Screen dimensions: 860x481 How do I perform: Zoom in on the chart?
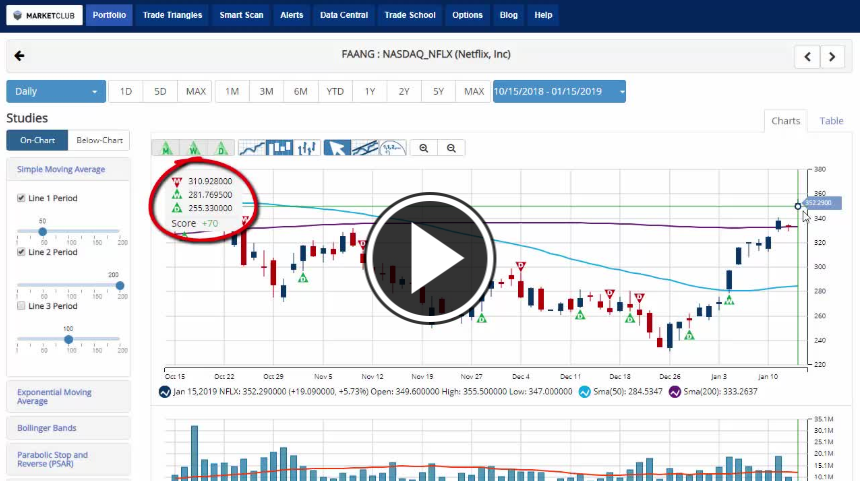coord(424,148)
